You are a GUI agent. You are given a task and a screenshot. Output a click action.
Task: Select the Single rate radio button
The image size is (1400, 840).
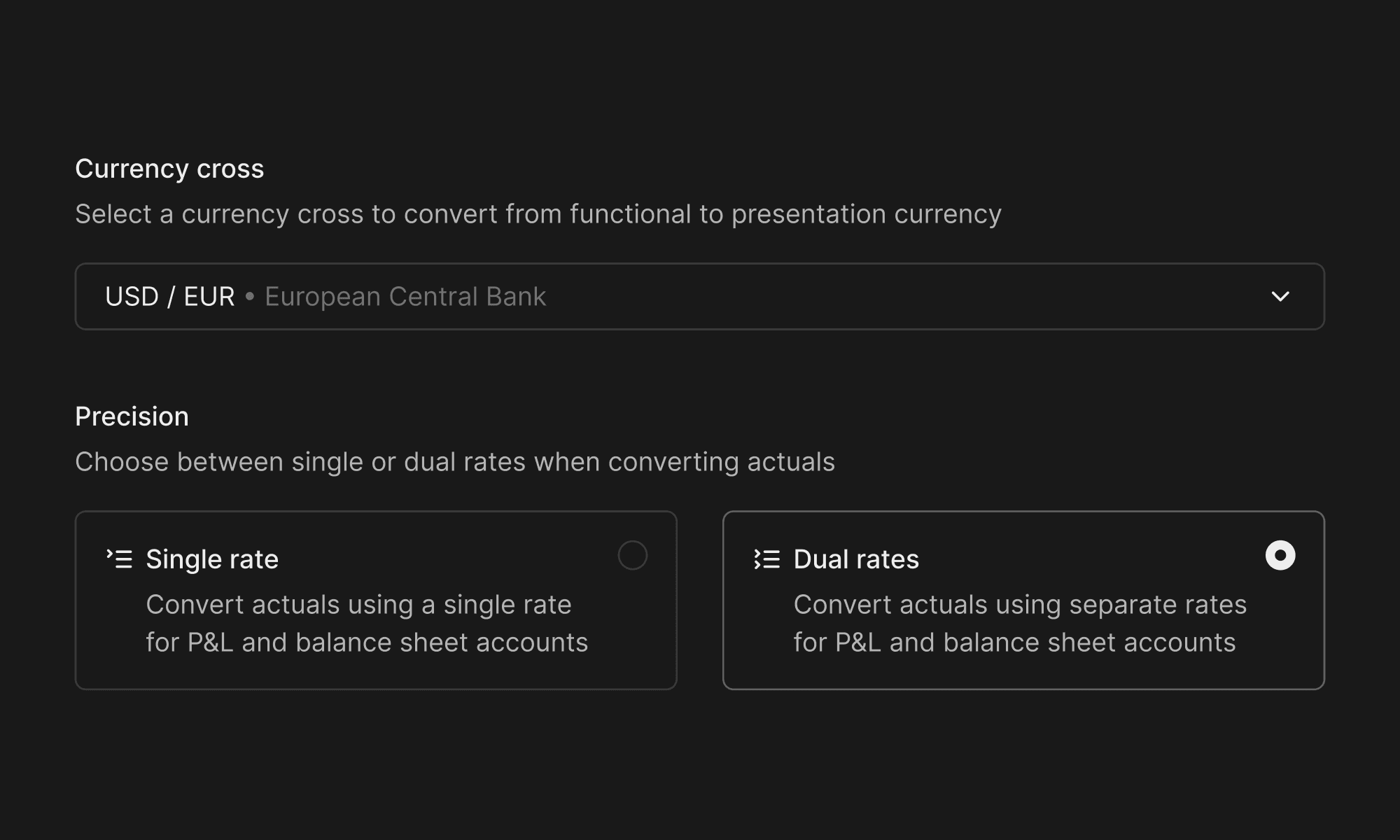click(632, 555)
